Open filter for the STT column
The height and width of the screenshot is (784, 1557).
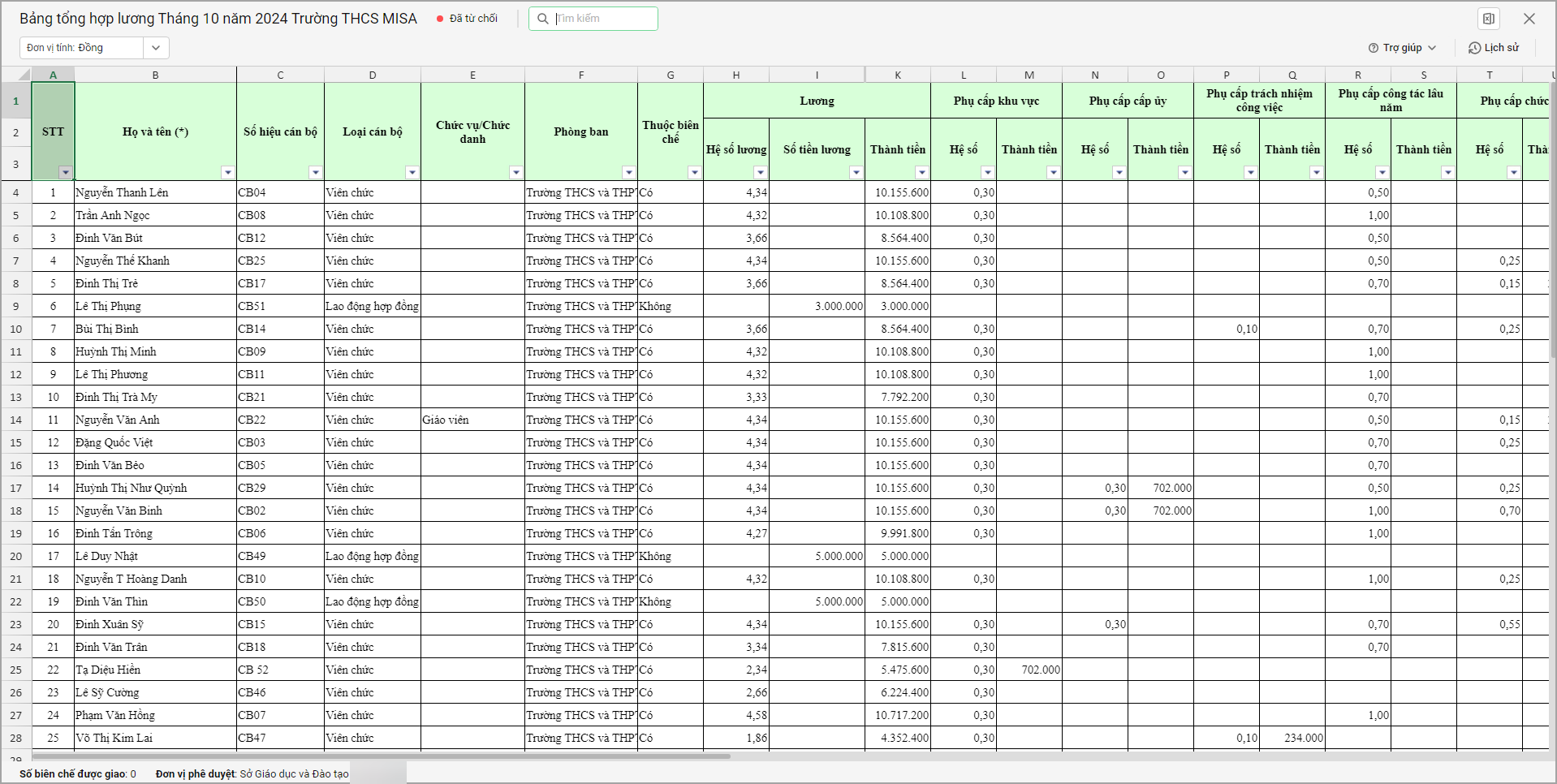point(65,172)
